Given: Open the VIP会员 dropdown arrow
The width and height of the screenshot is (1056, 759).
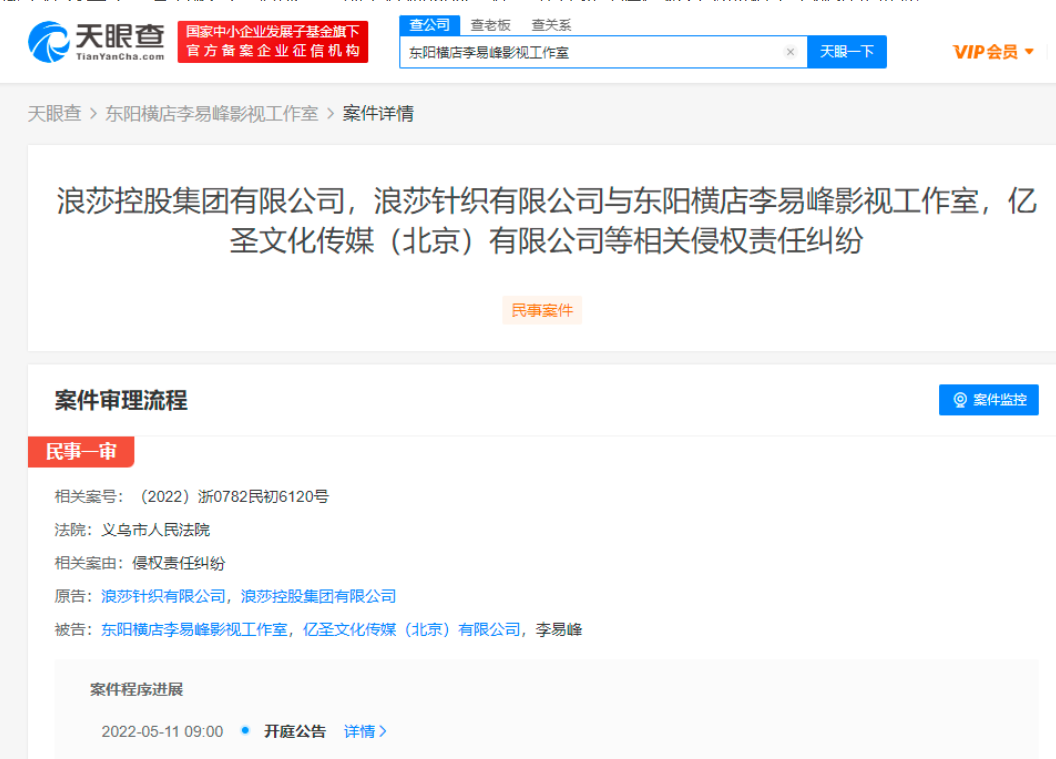Looking at the screenshot, I should pos(1029,52).
